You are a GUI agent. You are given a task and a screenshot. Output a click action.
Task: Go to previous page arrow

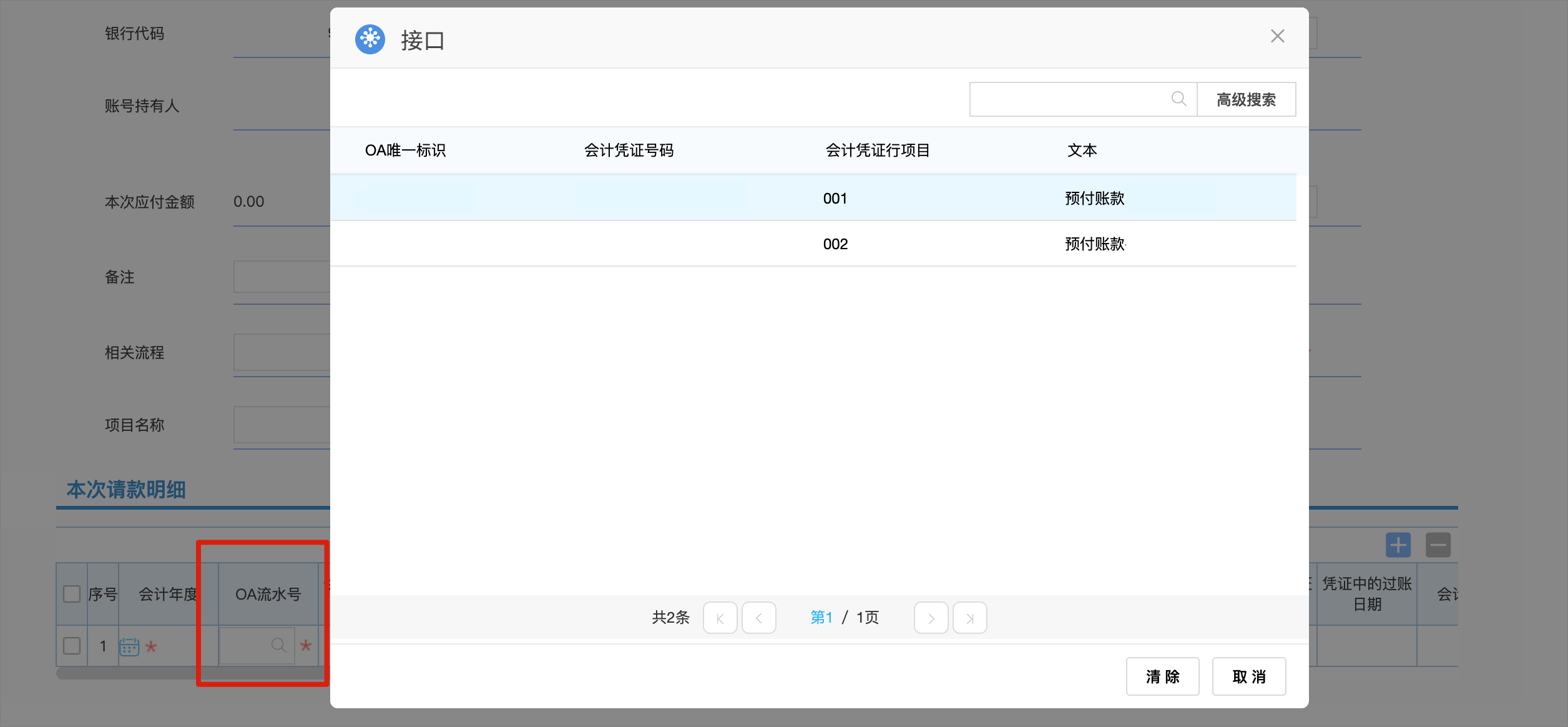pyautogui.click(x=758, y=618)
